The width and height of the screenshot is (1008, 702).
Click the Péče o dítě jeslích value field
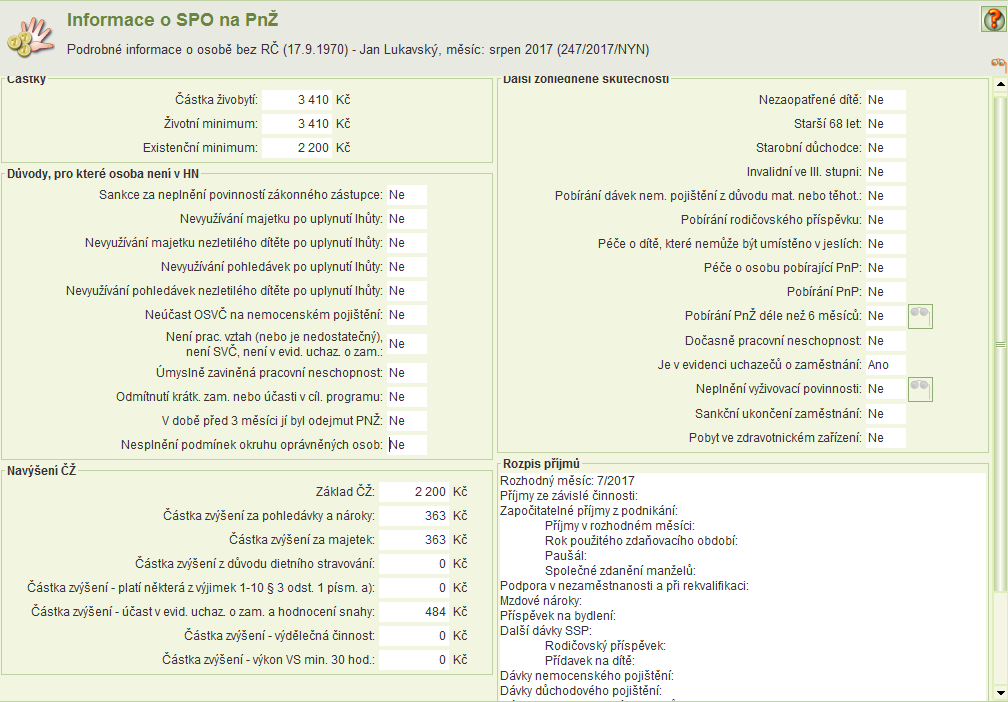point(885,244)
